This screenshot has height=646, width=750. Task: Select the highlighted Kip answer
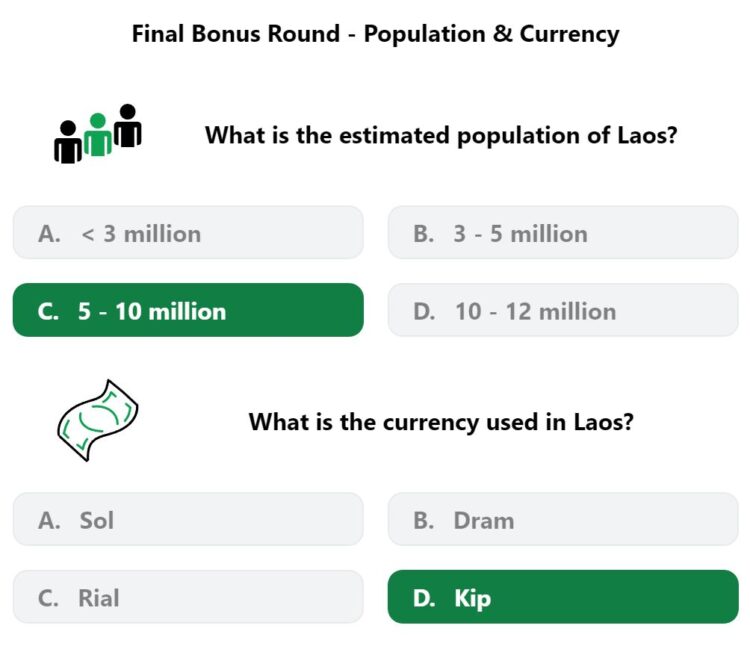(563, 598)
